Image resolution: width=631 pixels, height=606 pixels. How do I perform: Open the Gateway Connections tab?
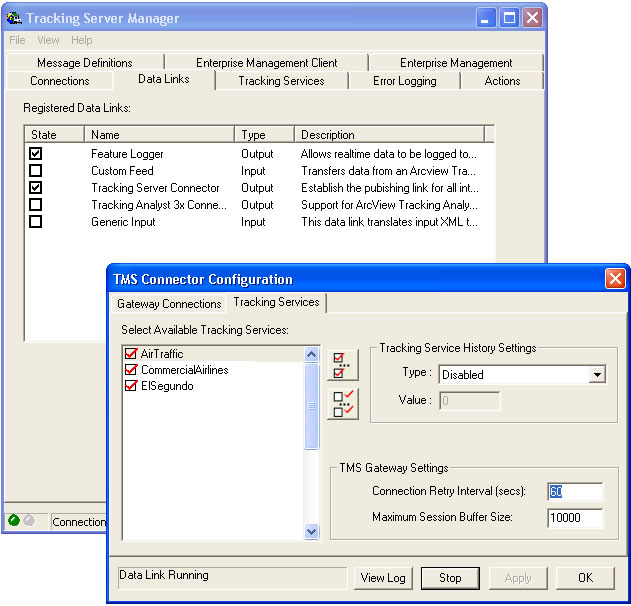point(169,304)
